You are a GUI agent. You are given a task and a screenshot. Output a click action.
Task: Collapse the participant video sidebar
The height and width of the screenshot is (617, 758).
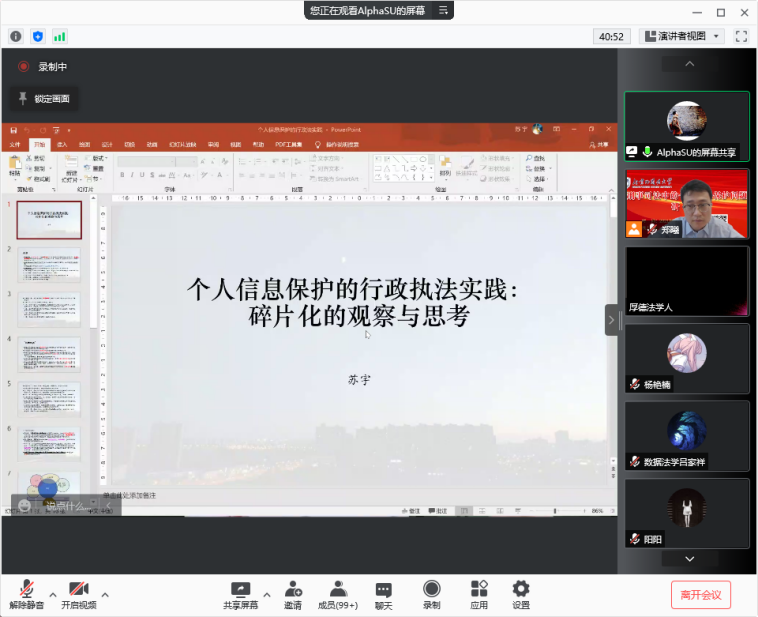pos(611,320)
